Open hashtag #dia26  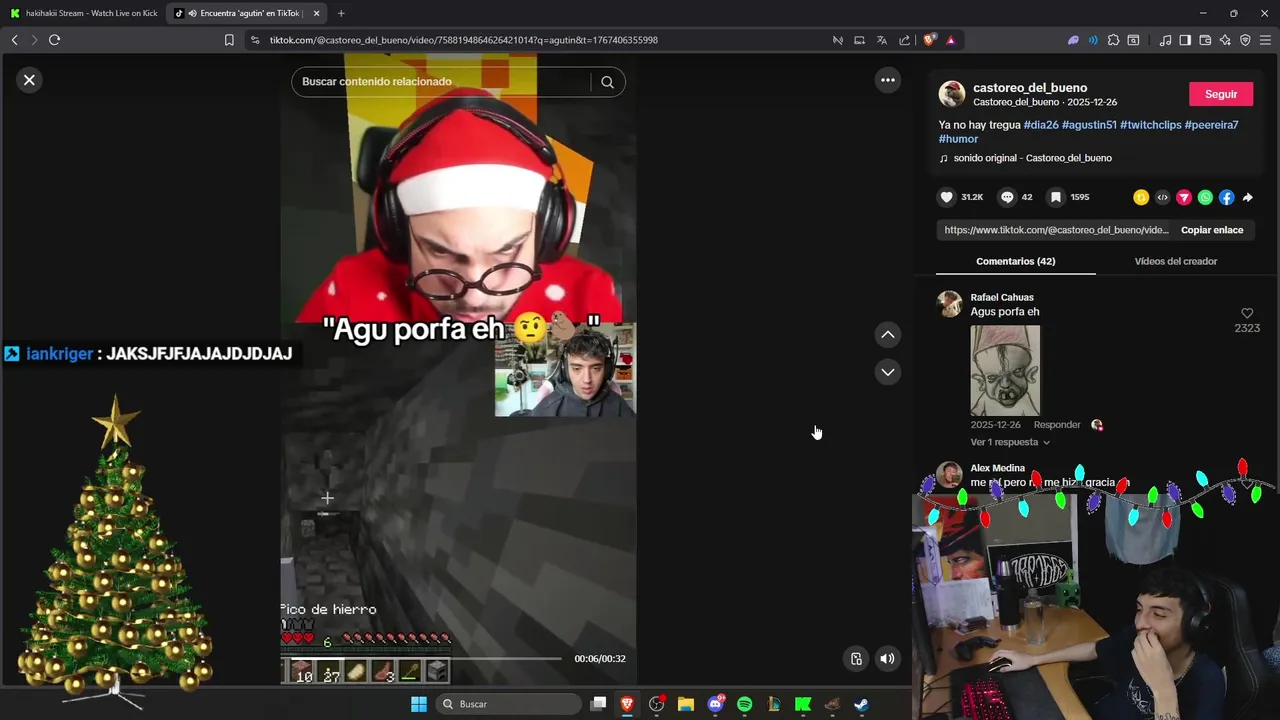pos(1040,125)
